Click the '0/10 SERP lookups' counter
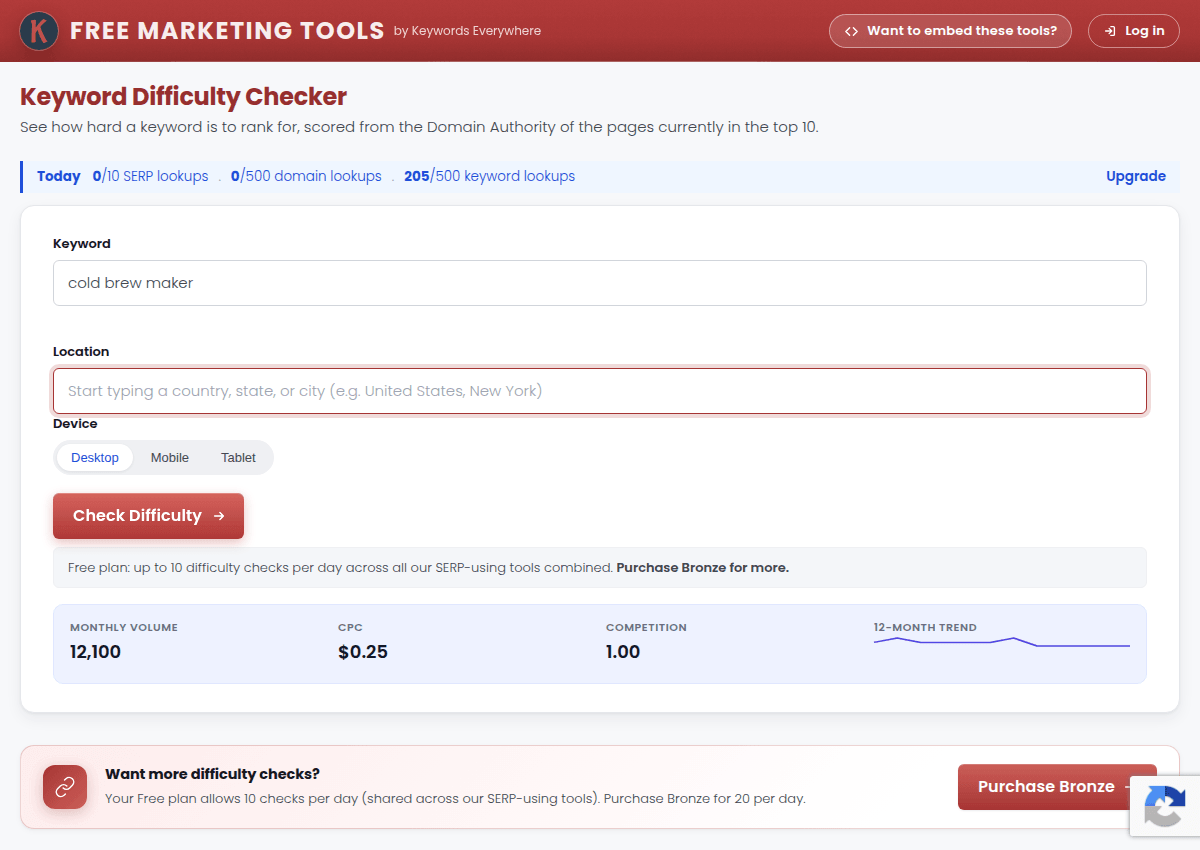Image resolution: width=1200 pixels, height=850 pixels. click(x=150, y=176)
